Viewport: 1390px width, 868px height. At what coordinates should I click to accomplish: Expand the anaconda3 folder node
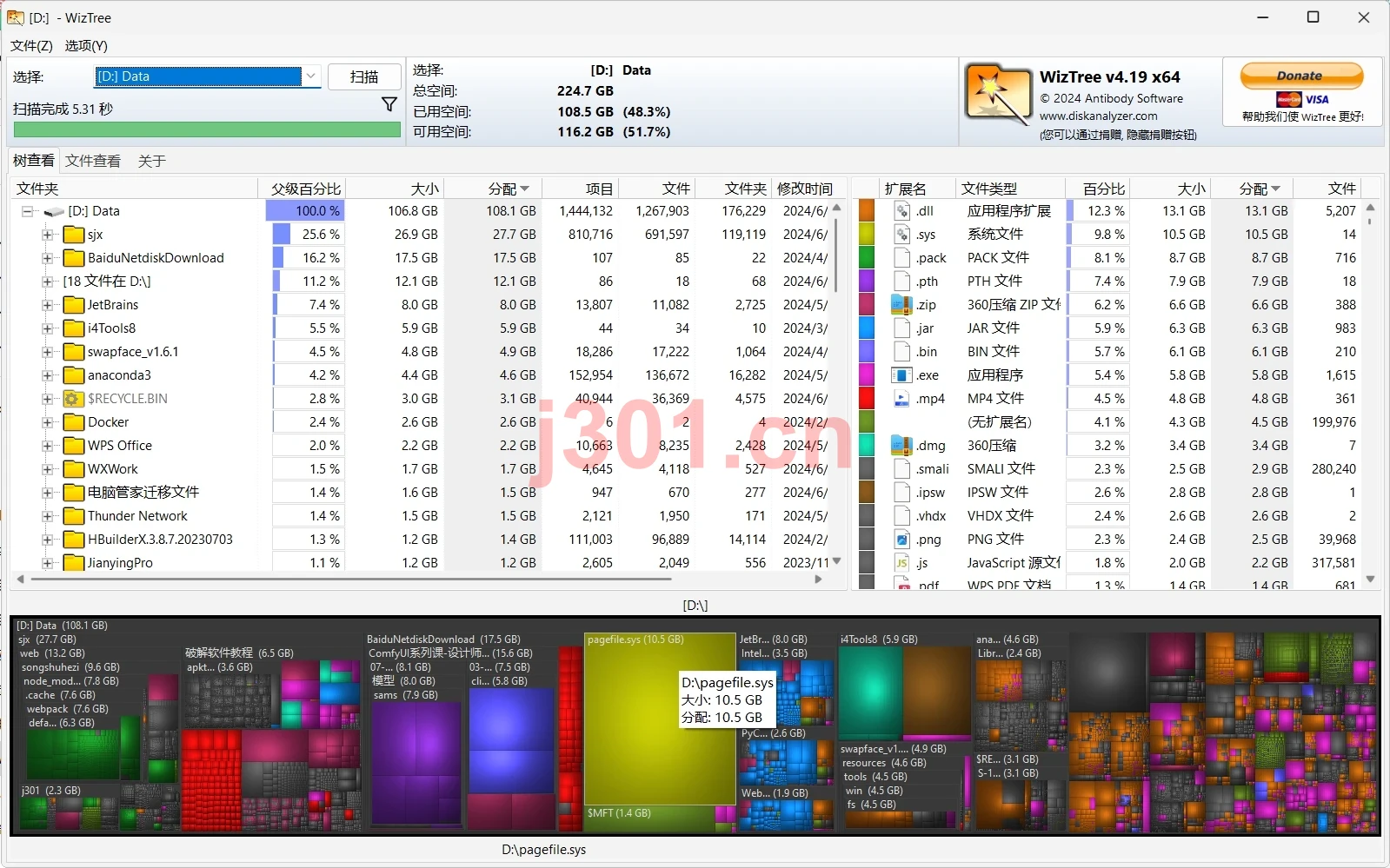48,375
